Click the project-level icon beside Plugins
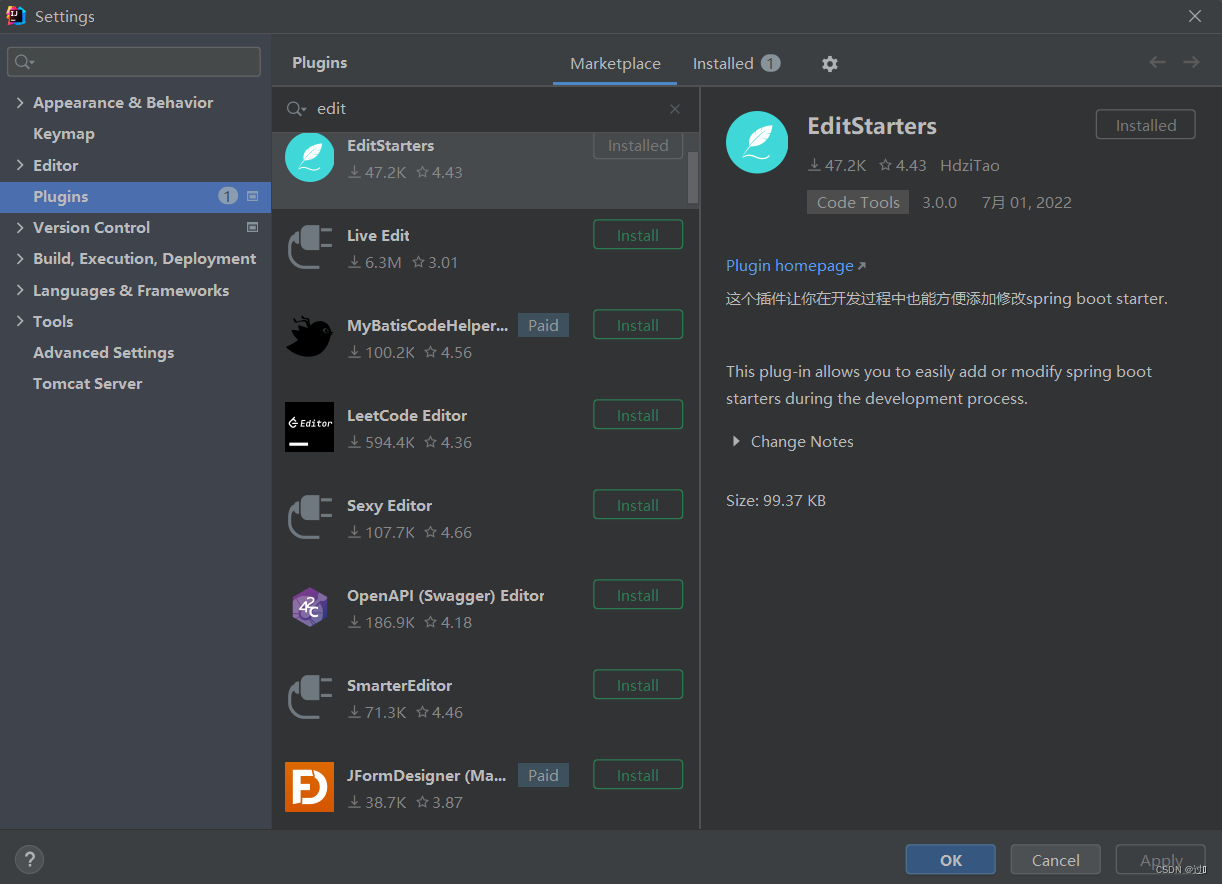Image resolution: width=1222 pixels, height=884 pixels. [x=252, y=196]
